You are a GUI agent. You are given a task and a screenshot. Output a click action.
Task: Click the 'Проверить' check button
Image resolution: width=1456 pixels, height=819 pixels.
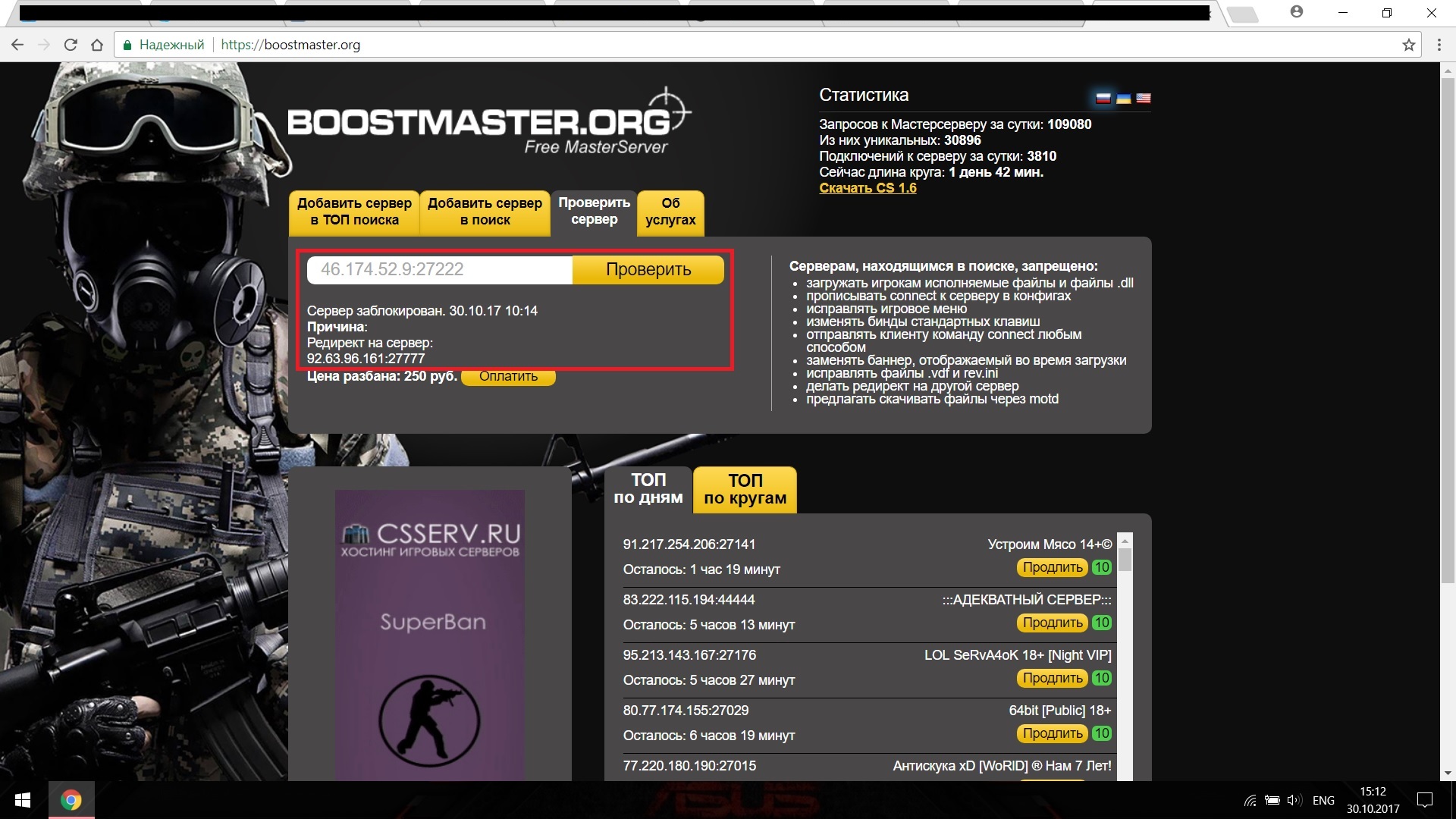648,269
